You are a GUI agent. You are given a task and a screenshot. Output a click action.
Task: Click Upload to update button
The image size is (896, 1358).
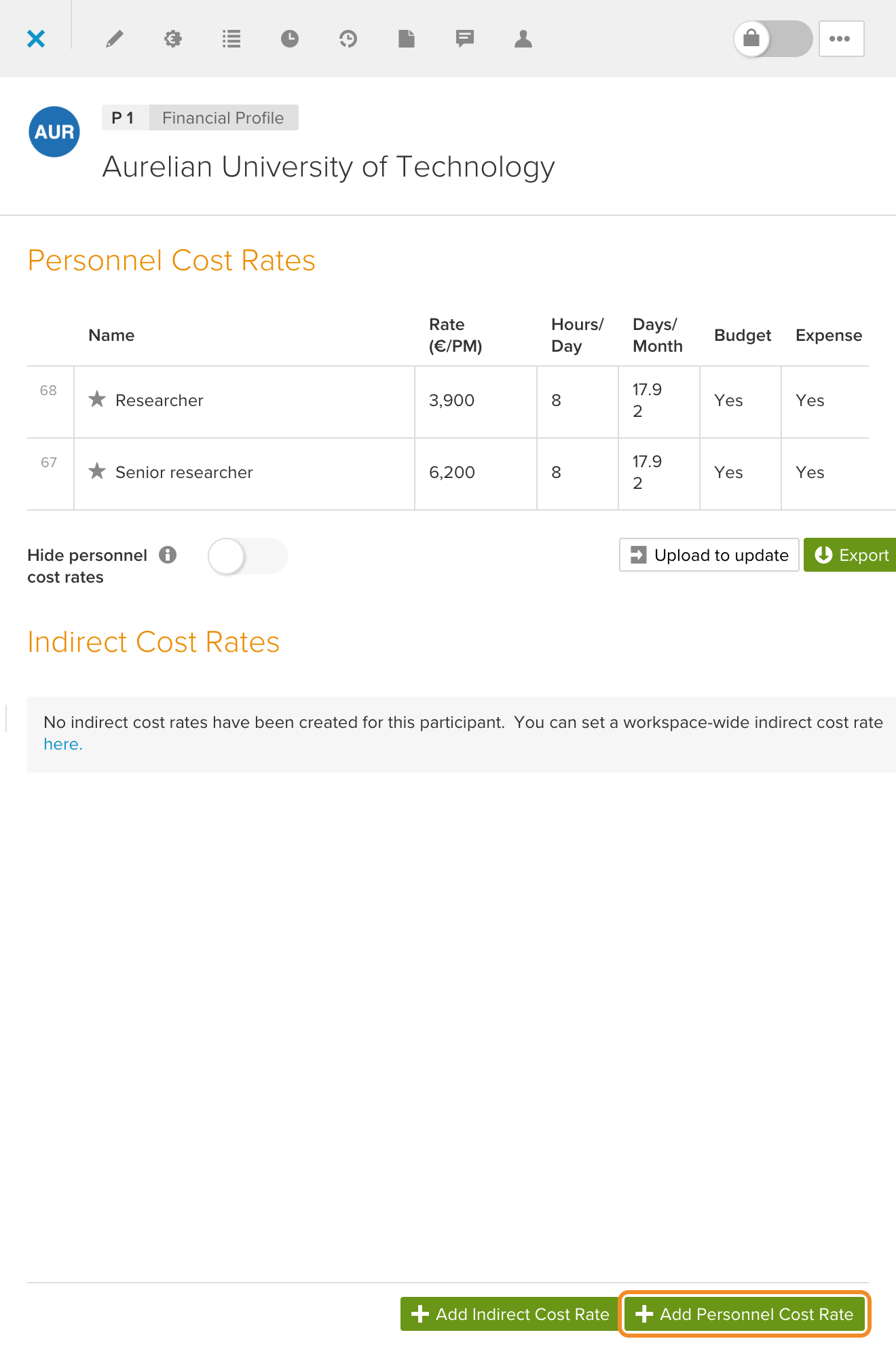pyautogui.click(x=709, y=555)
